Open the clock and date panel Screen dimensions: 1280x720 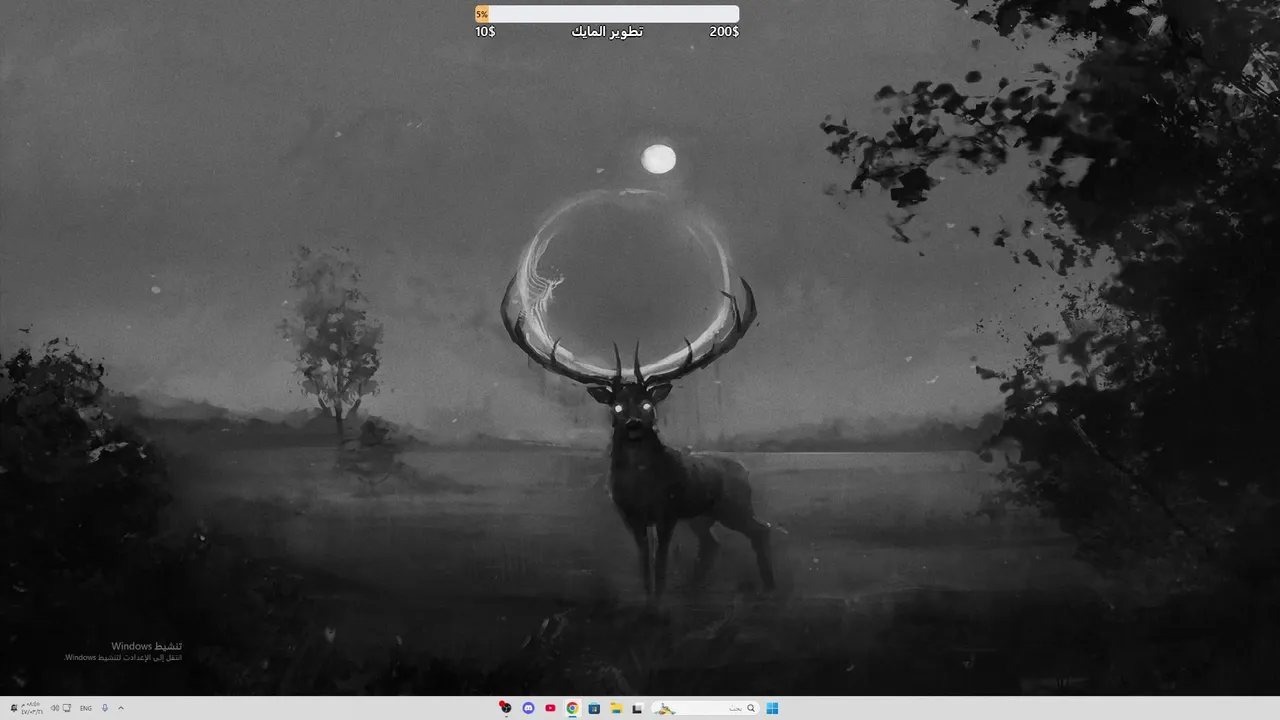[x=33, y=708]
